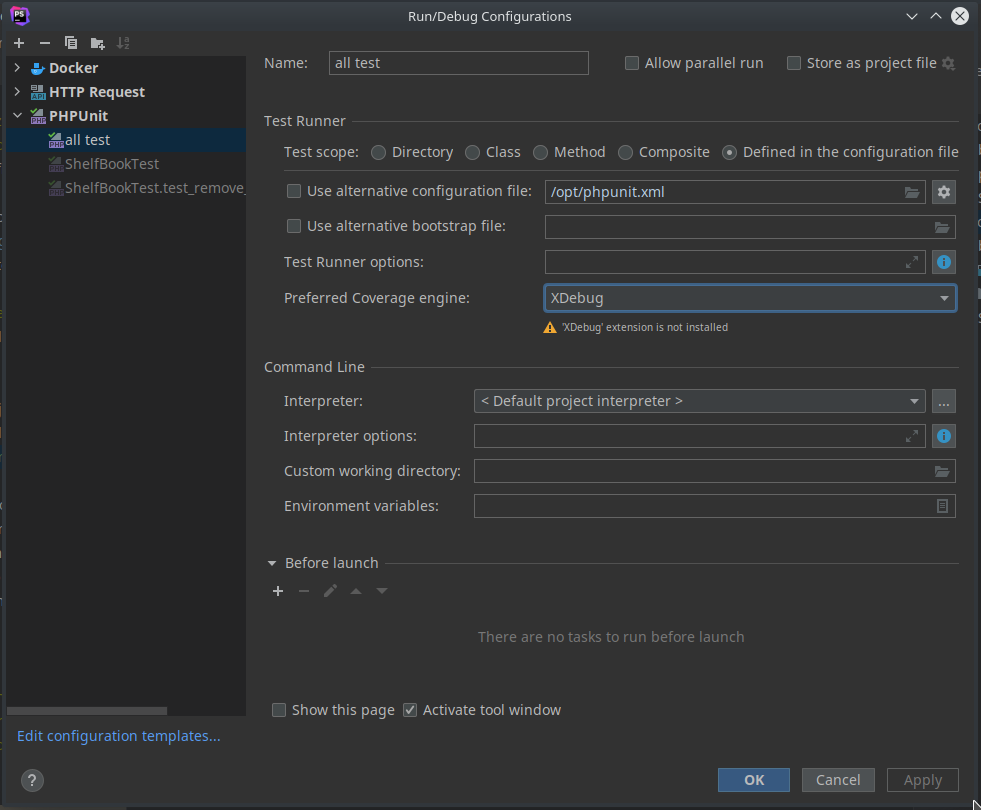Check Use alternative configuration file
Screen dimensions: 981x810
(294, 191)
